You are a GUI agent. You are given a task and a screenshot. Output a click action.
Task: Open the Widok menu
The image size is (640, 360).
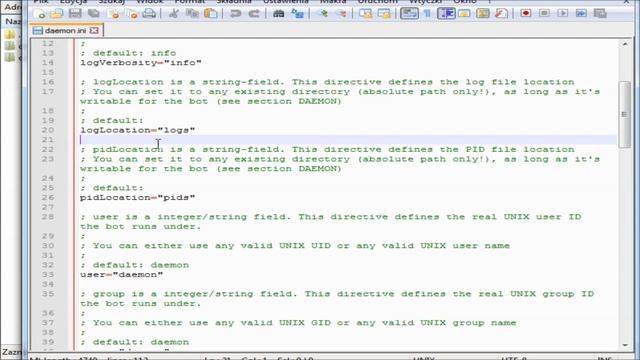[x=150, y=2]
